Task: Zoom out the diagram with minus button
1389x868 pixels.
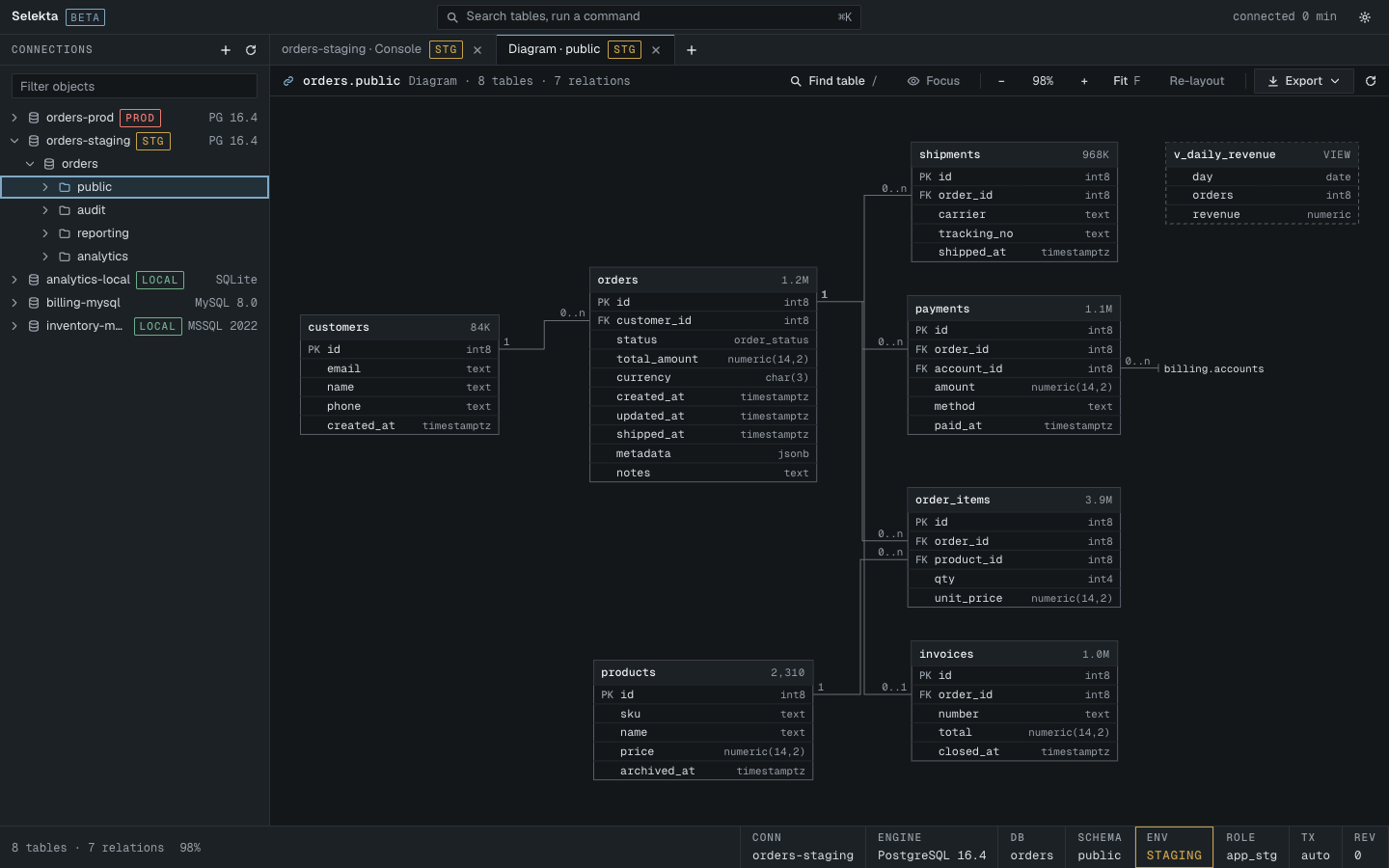Action: (1001, 81)
